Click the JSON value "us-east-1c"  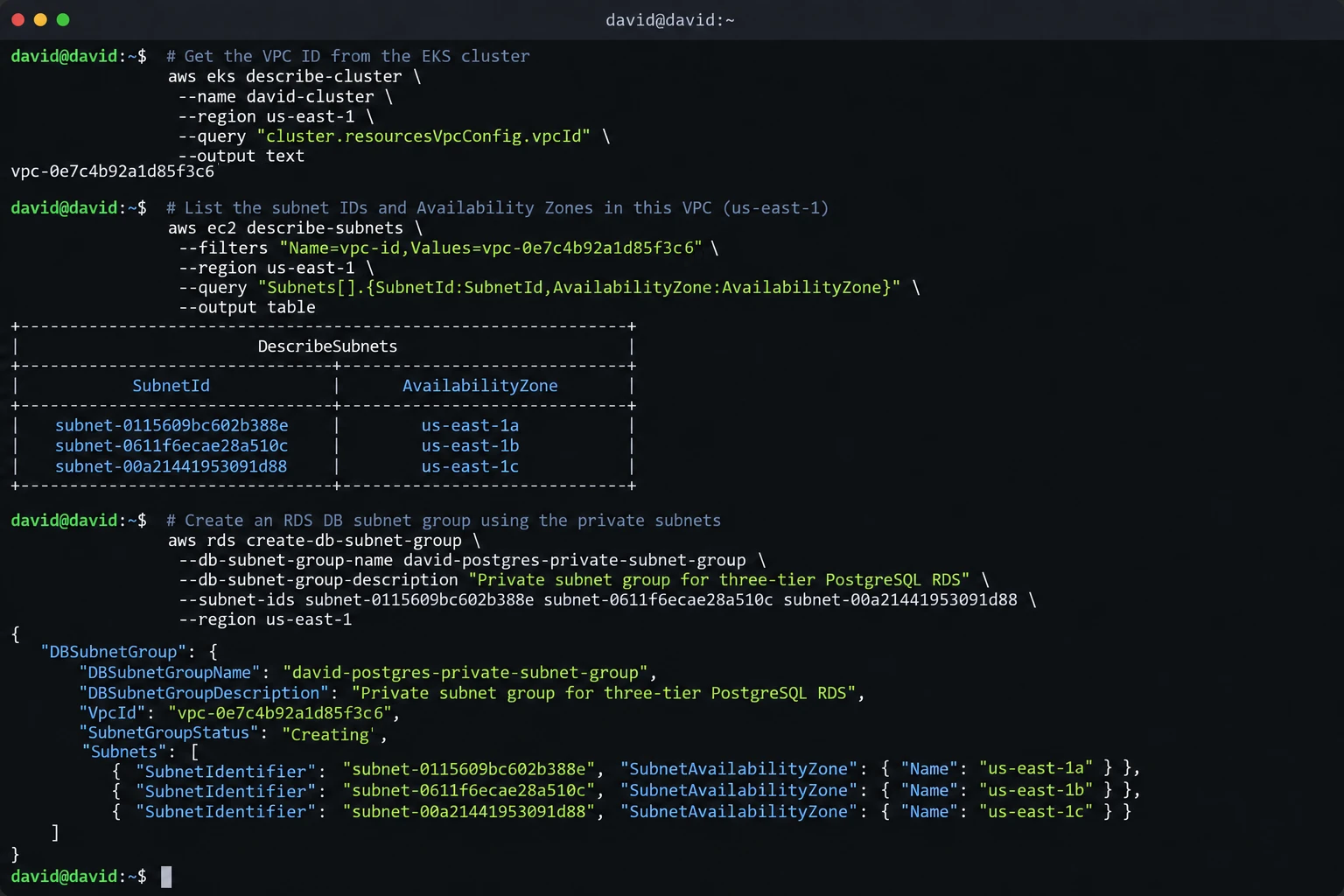1036,812
